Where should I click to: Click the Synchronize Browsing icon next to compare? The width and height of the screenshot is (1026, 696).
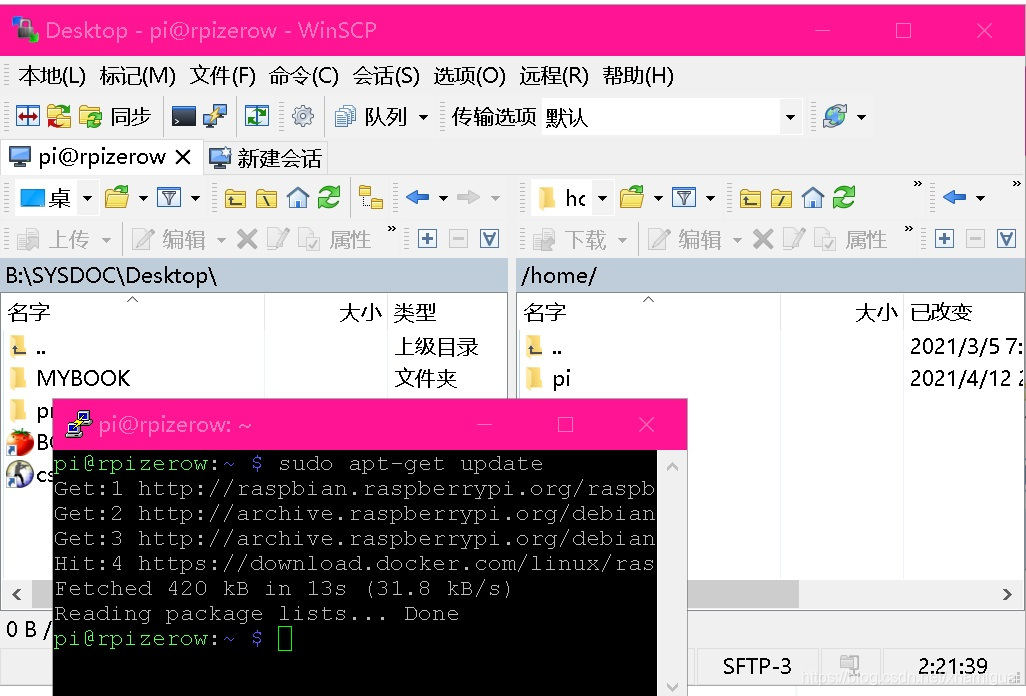click(58, 116)
